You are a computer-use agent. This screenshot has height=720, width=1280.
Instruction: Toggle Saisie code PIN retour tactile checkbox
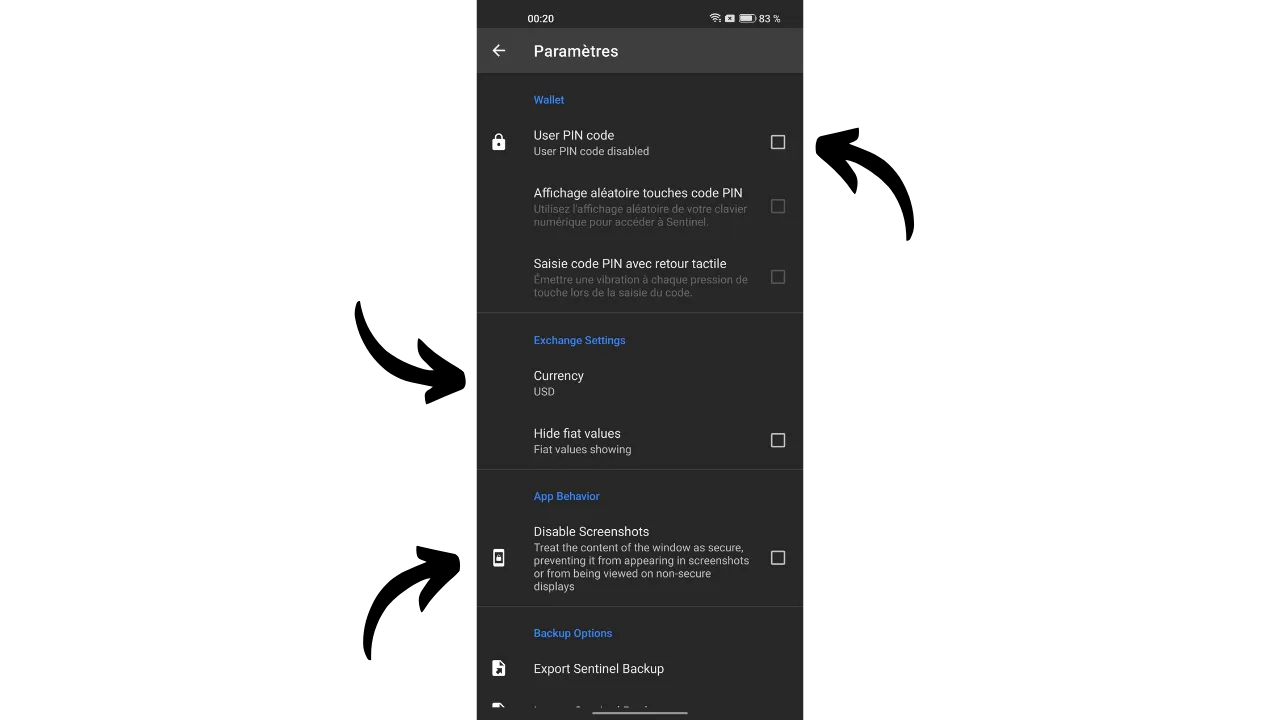778,277
